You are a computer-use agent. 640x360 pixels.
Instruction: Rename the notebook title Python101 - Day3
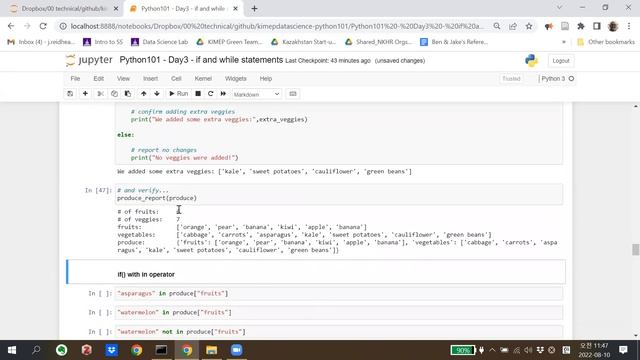pyautogui.click(x=201, y=60)
